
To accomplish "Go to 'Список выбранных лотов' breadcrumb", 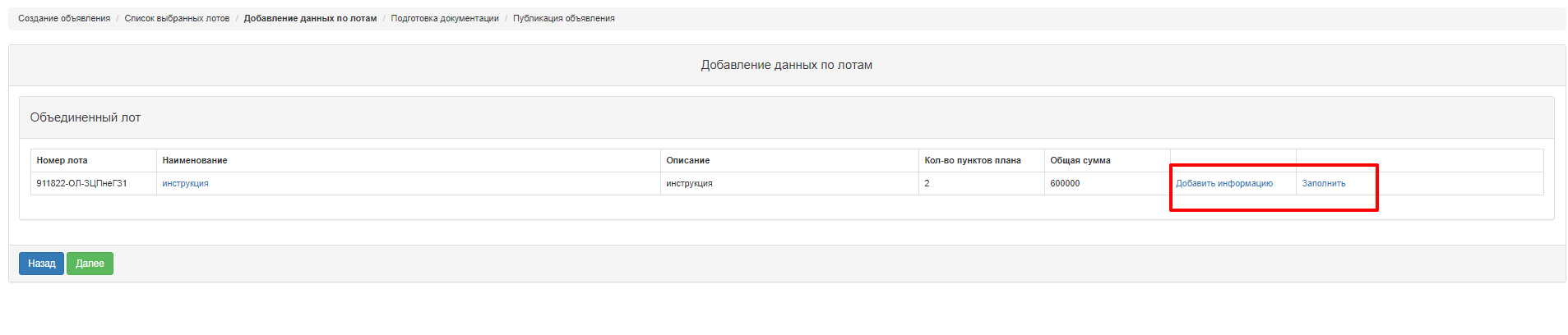I will coord(177,18).
